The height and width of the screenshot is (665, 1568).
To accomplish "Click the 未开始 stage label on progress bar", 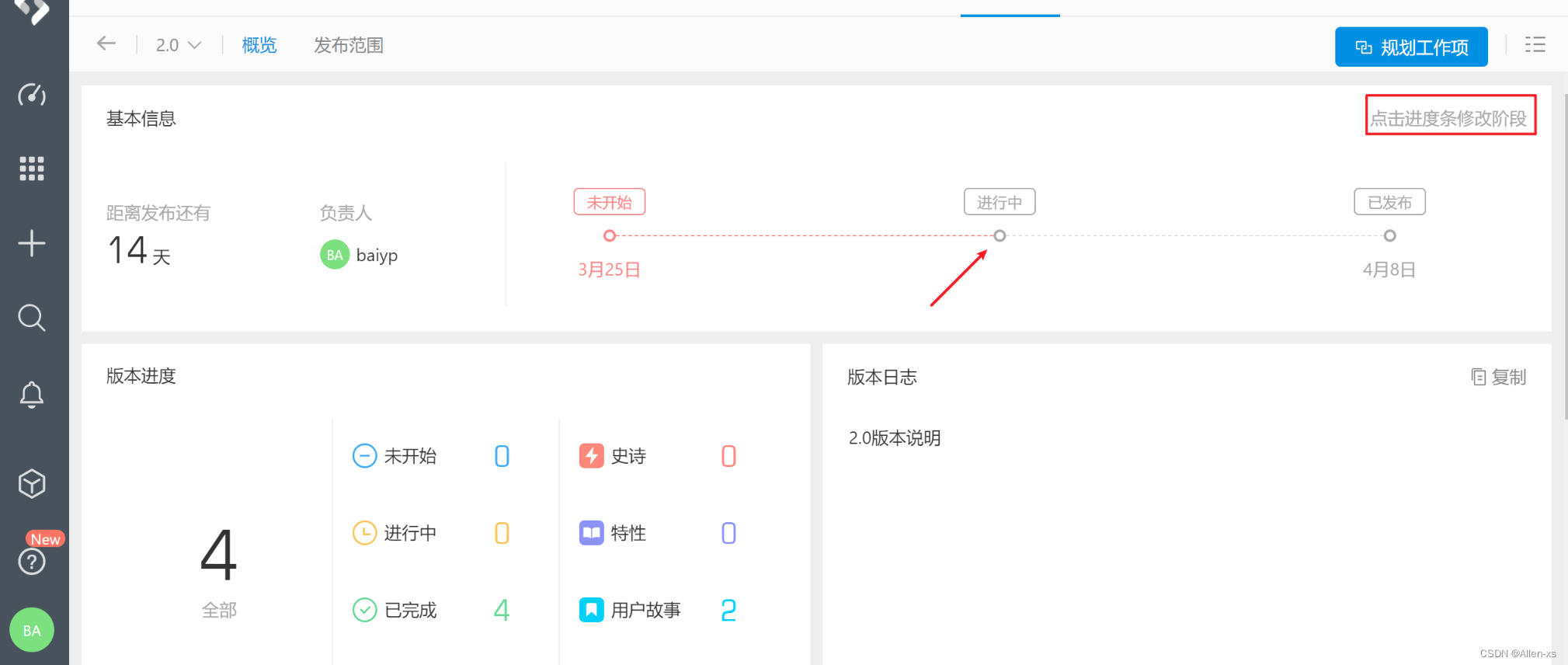I will click(x=610, y=202).
